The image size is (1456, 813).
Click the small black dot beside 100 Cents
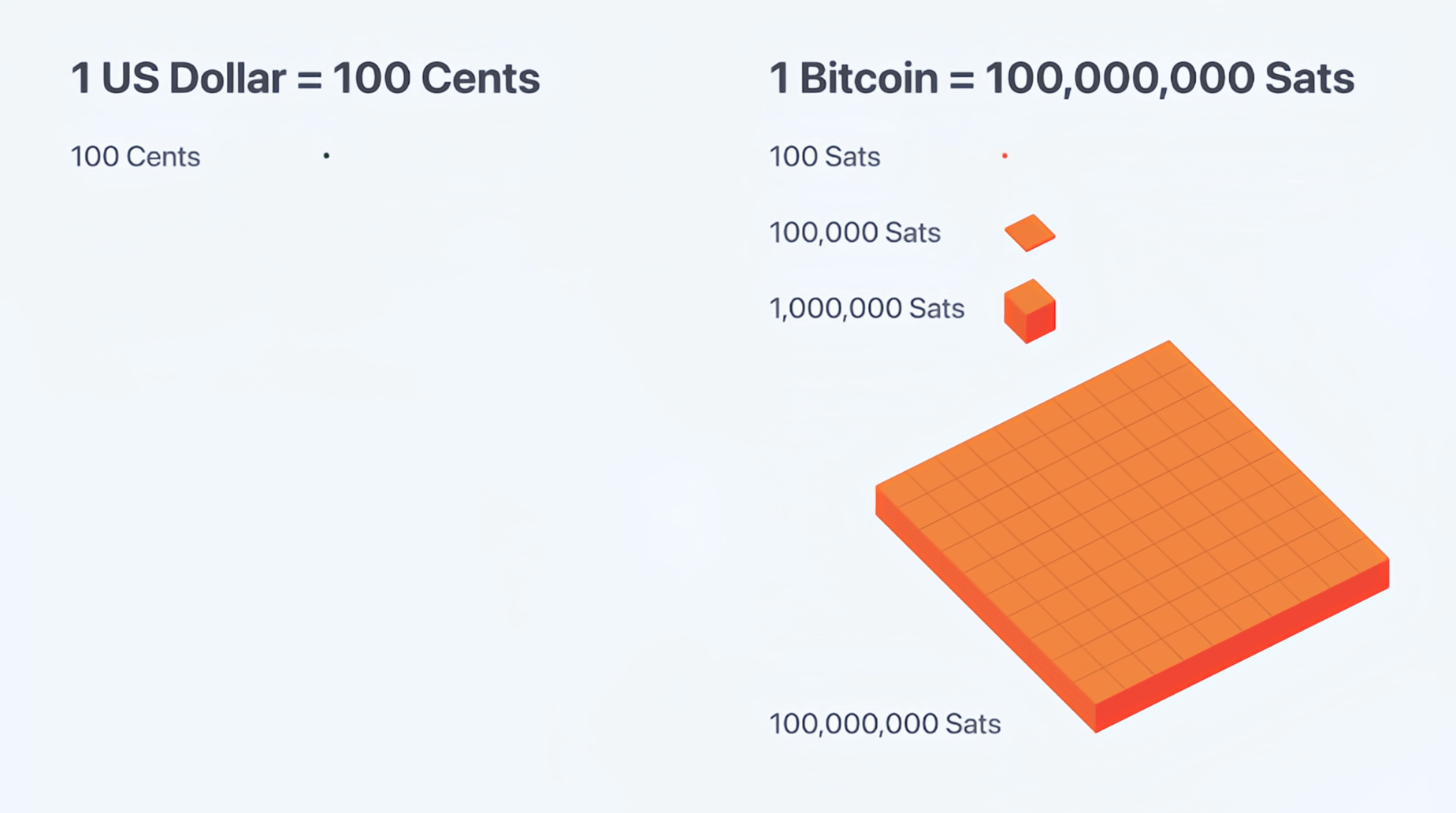click(x=326, y=156)
